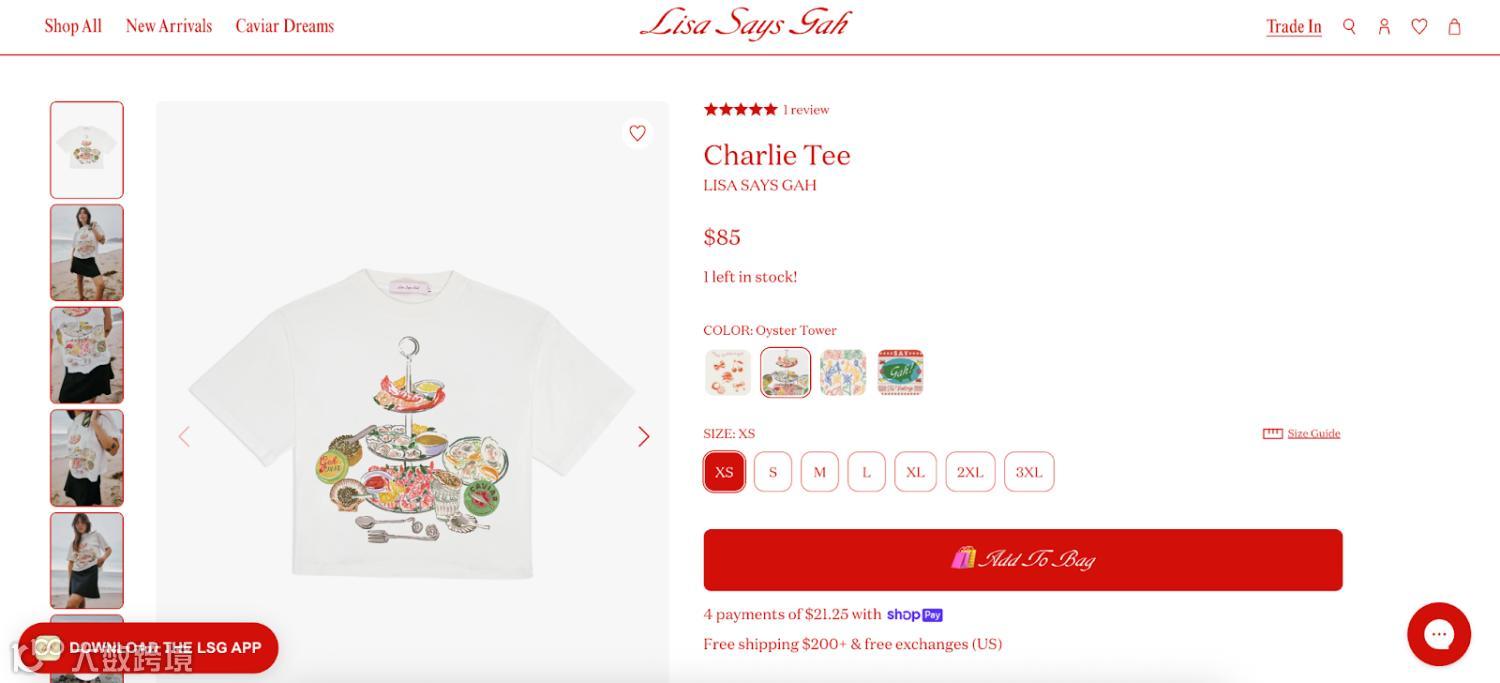Viewport: 1500px width, 683px height.
Task: Open the wishlist heart in header
Action: click(1419, 26)
